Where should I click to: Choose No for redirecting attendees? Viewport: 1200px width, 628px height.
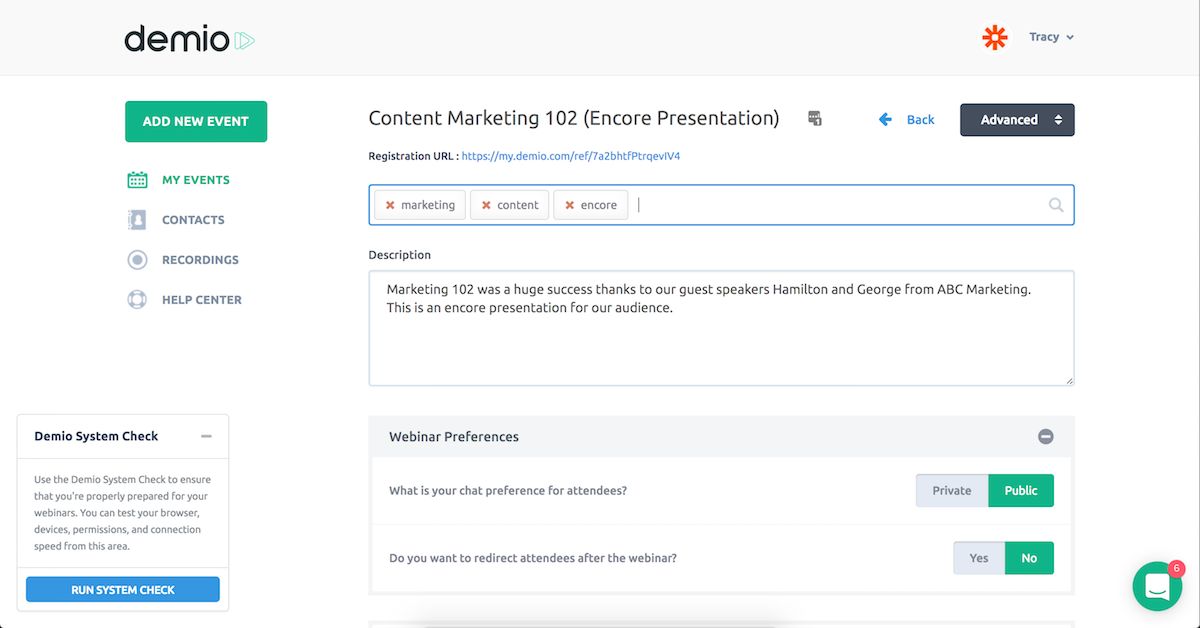tap(1029, 558)
